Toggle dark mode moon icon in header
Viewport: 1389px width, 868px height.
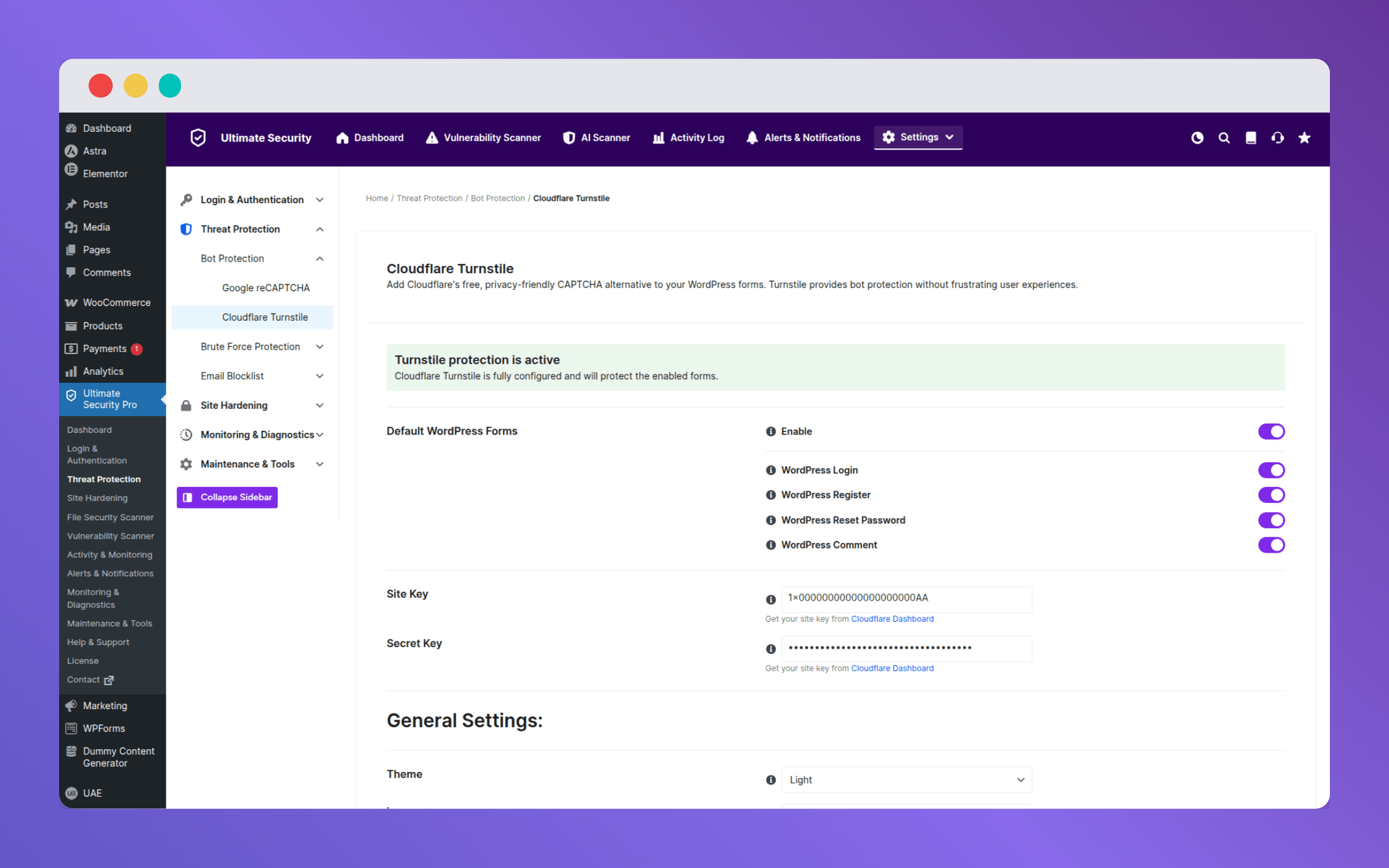[1197, 138]
